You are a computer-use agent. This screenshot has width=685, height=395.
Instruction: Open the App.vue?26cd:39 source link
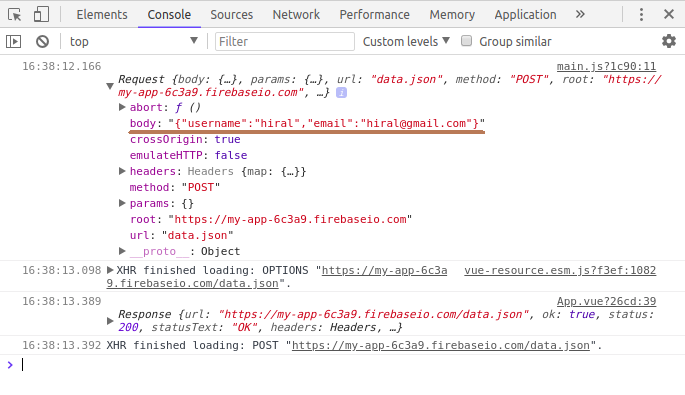[606, 301]
